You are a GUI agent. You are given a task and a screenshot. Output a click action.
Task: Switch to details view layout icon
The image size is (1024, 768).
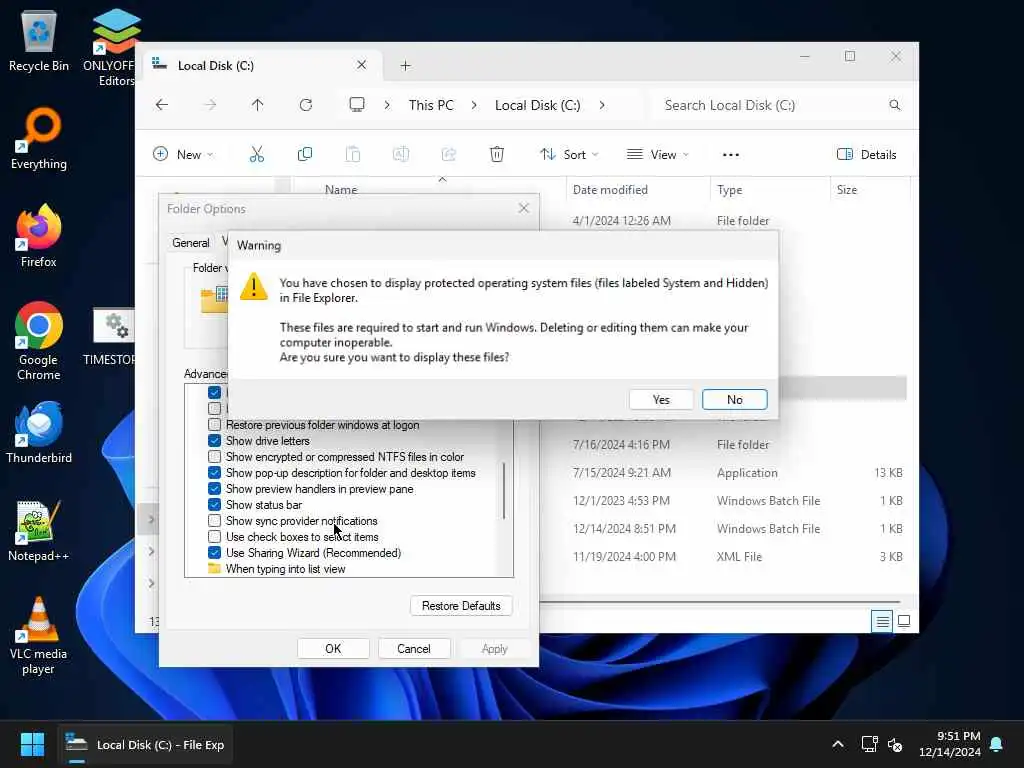(x=882, y=621)
